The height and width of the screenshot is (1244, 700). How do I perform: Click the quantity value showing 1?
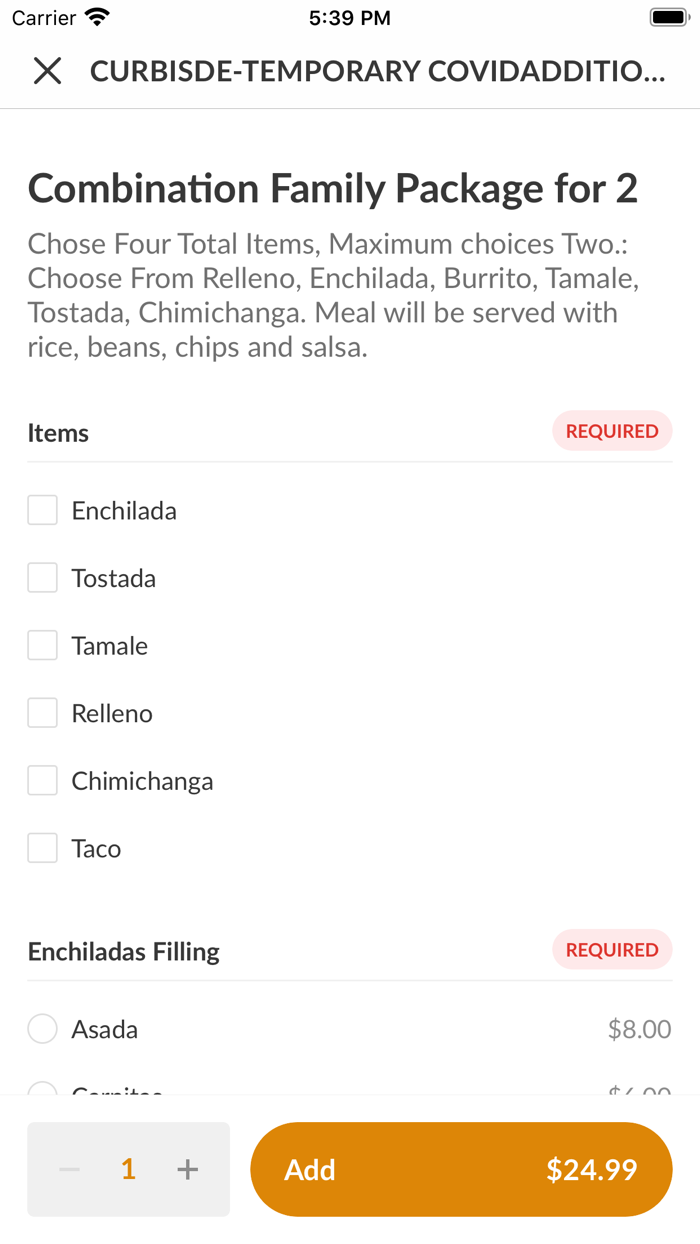tap(127, 1169)
